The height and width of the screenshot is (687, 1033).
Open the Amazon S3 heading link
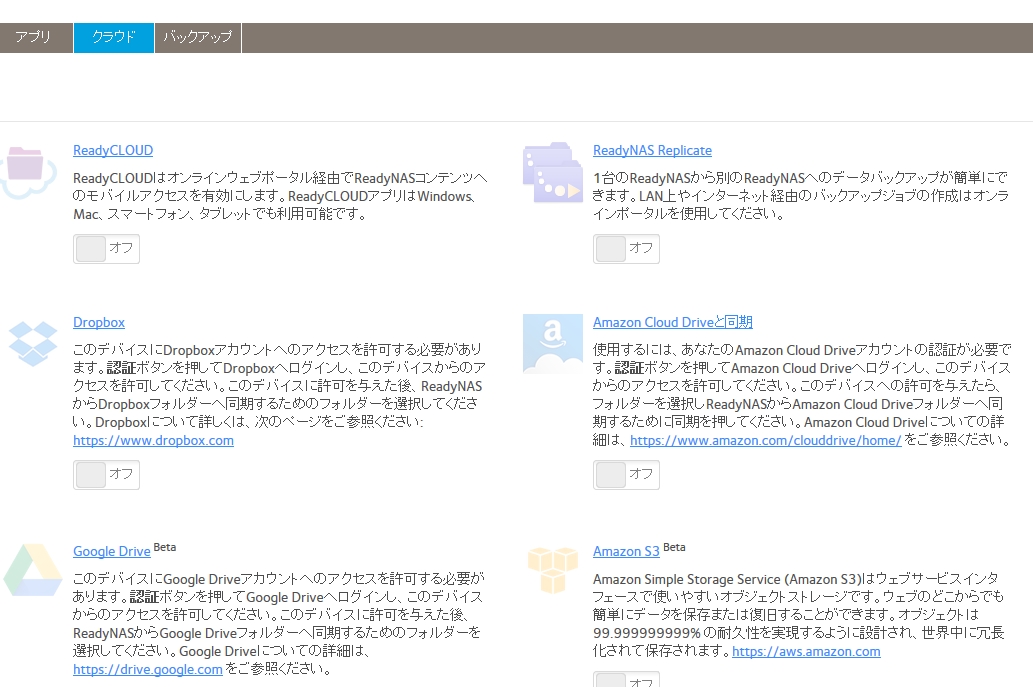(x=626, y=551)
